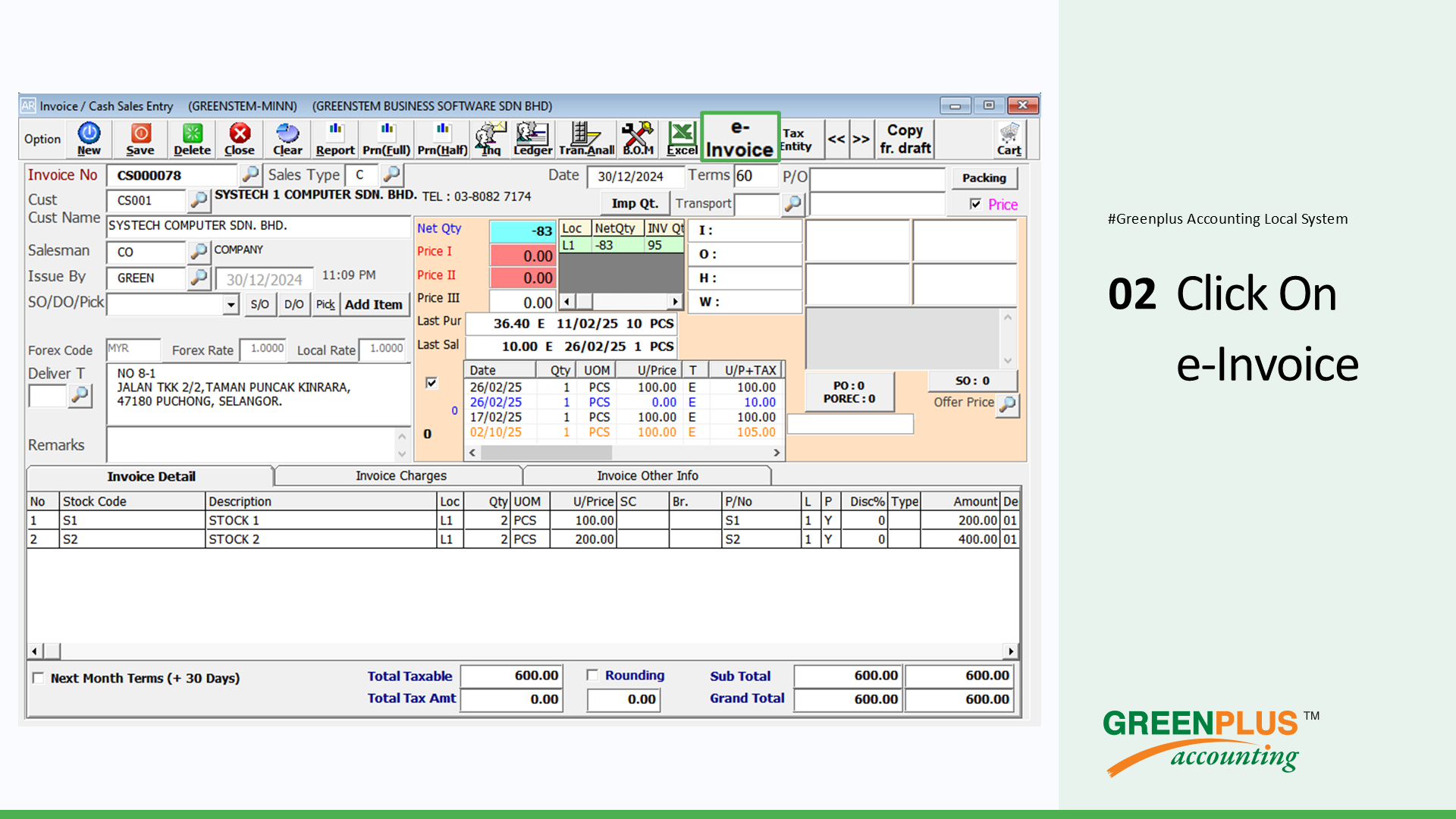Click the Delete toolbar icon
Viewport: 1456px width, 819px height.
192,139
